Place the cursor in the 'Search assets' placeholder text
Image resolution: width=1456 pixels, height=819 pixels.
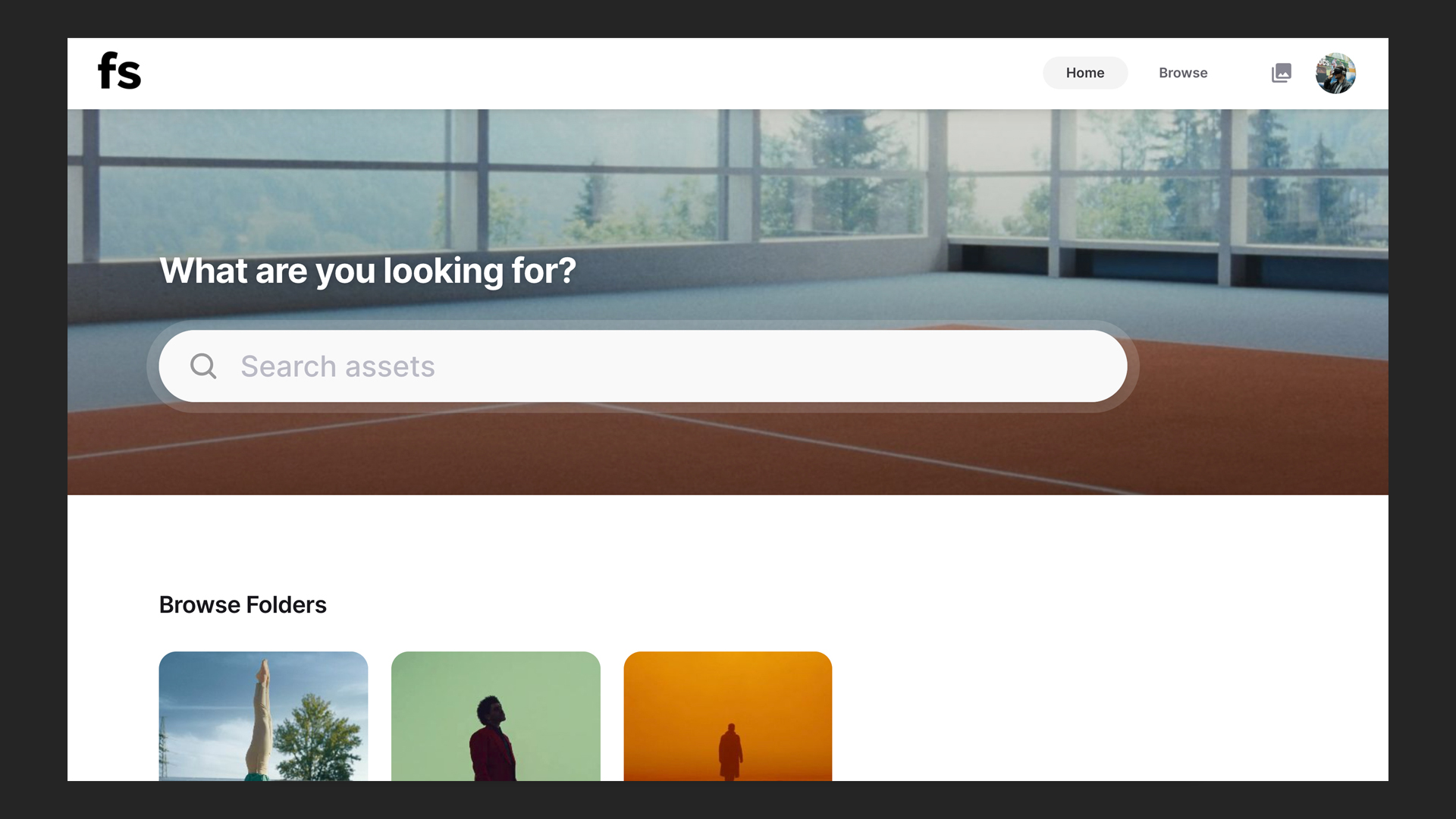(337, 366)
